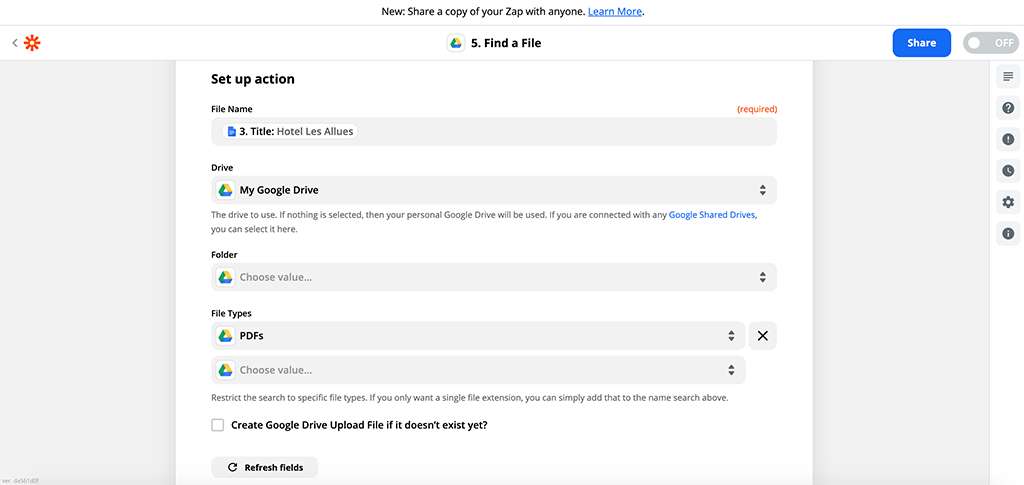The image size is (1024, 485).
Task: Enable Create Google Drive Upload File checkbox
Action: pos(218,425)
